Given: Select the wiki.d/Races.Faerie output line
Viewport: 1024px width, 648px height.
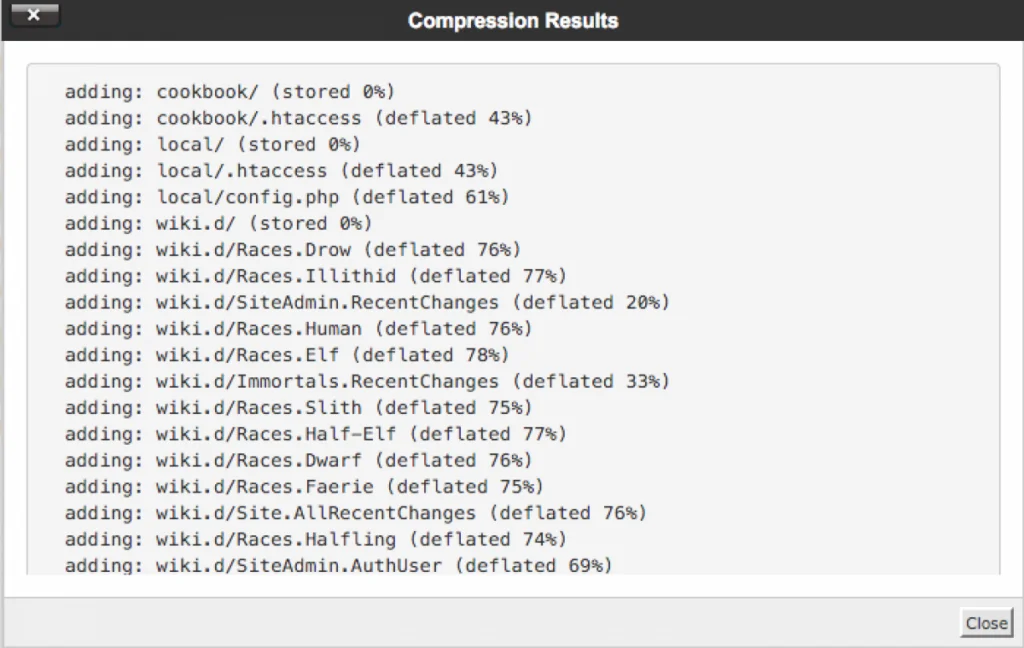Looking at the screenshot, I should [304, 486].
